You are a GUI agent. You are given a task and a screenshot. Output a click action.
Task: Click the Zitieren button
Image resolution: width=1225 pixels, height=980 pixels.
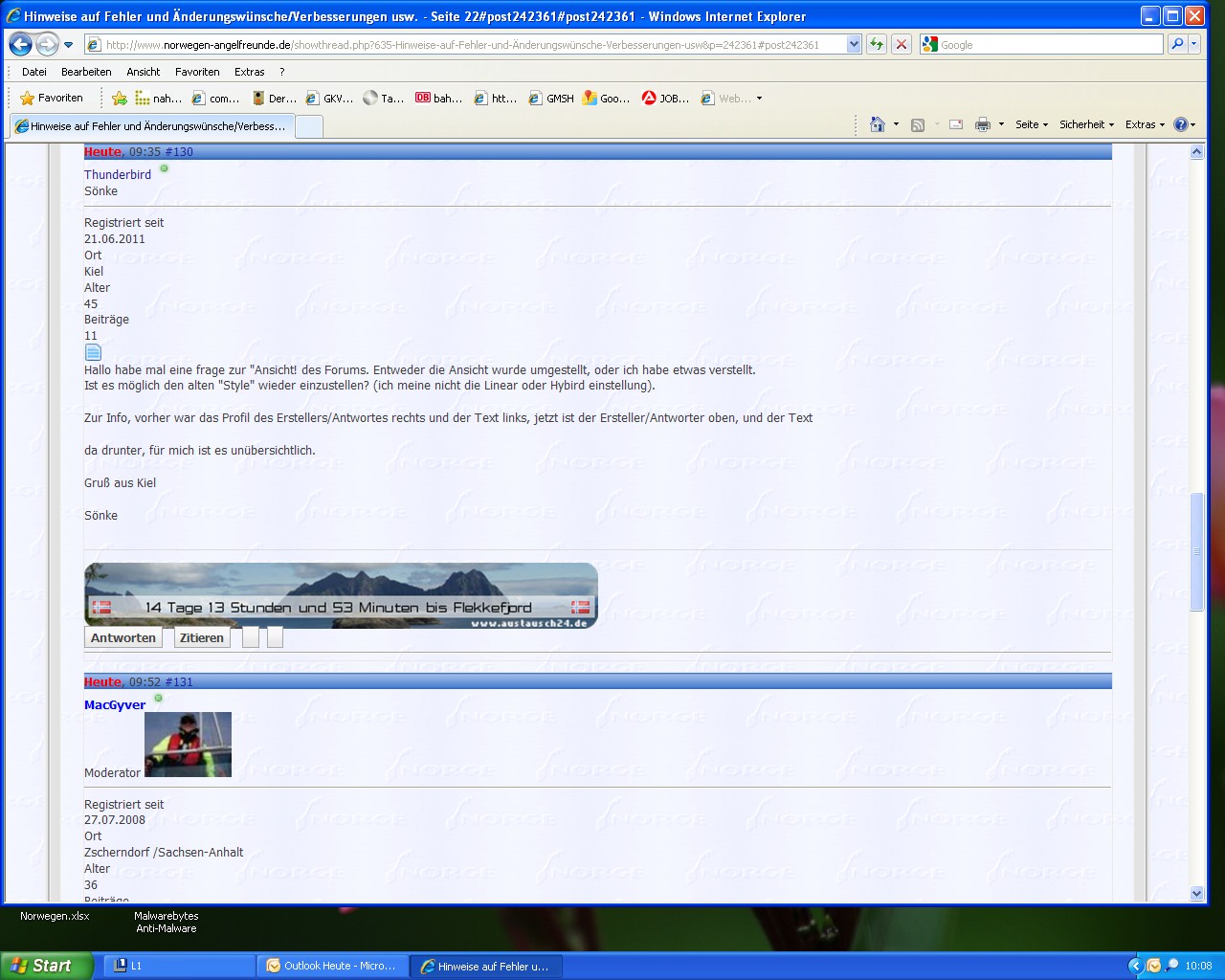pos(202,637)
